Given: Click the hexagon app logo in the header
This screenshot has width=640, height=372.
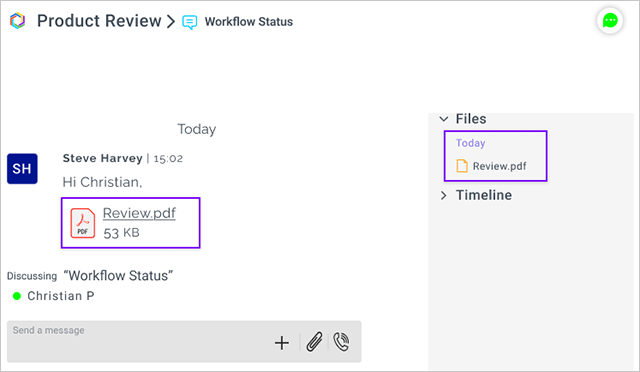Looking at the screenshot, I should 18,20.
